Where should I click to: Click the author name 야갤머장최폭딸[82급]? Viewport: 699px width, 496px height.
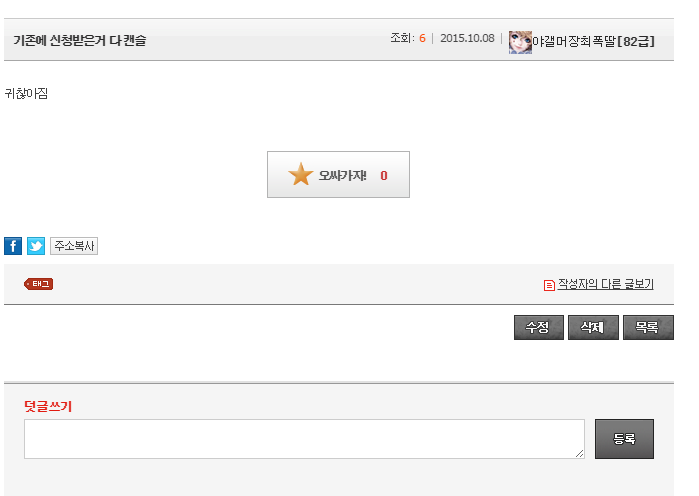coord(593,41)
